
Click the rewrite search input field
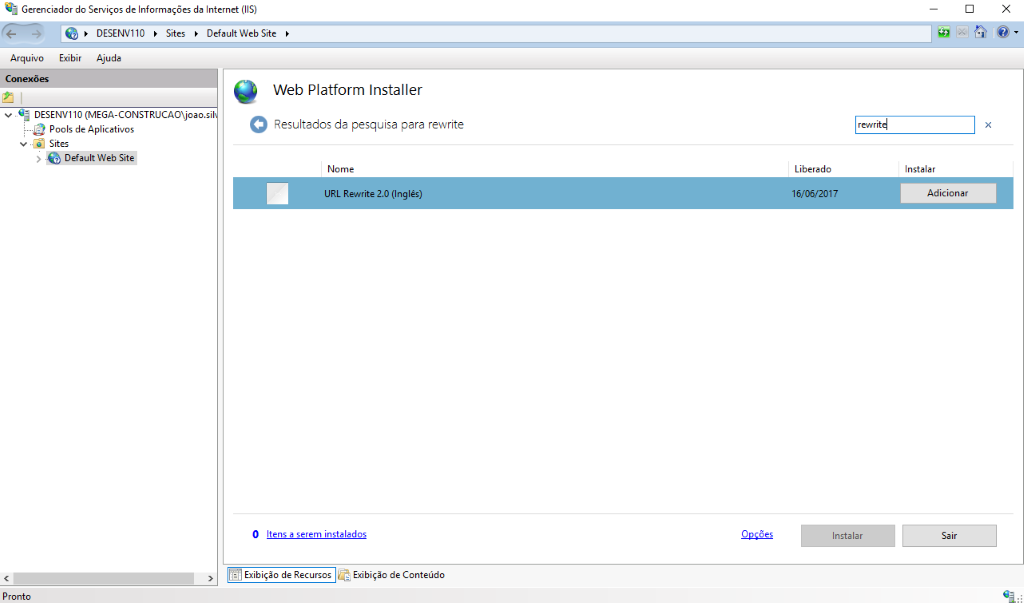[x=914, y=125]
